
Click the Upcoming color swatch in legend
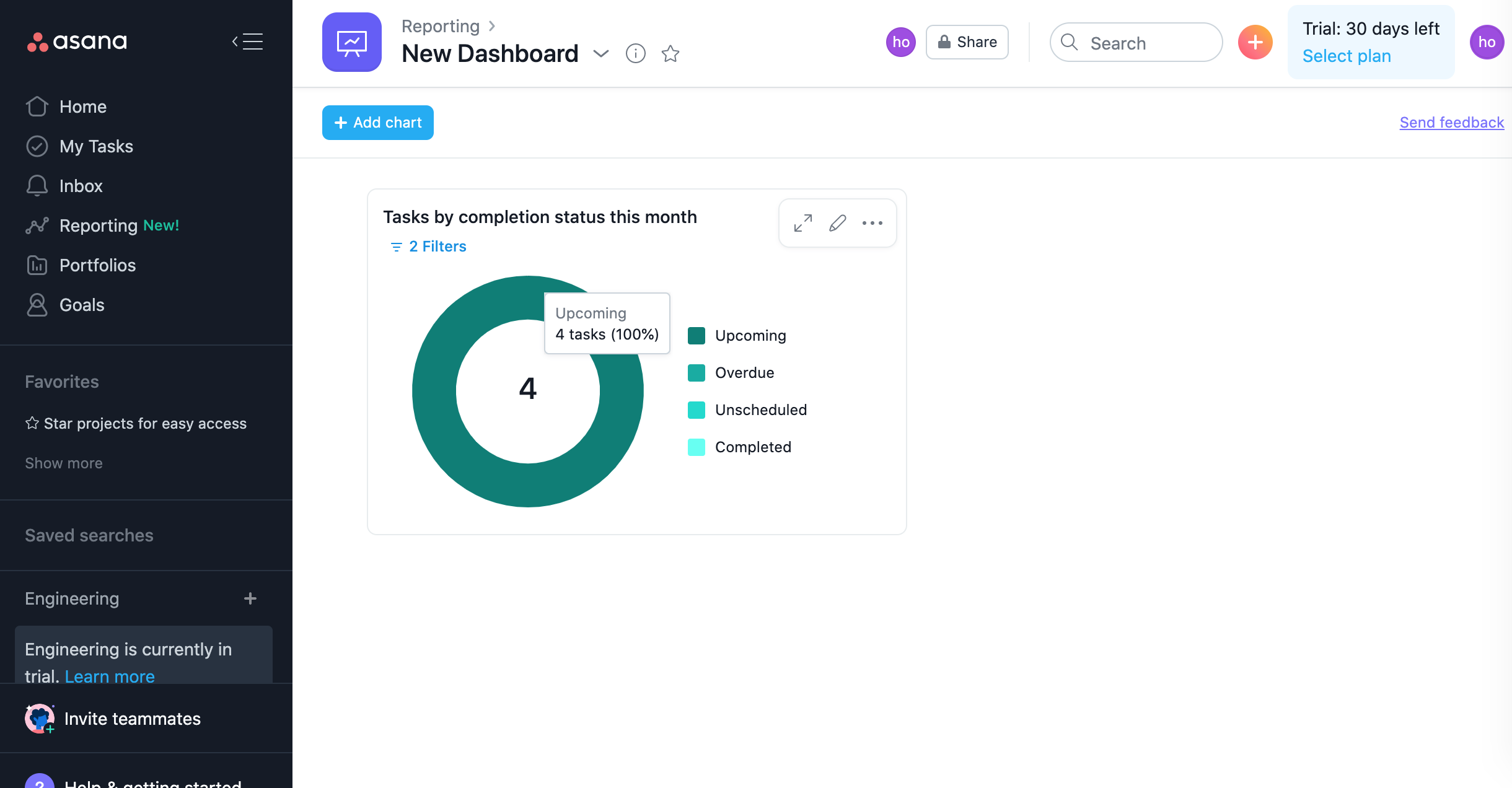coord(697,336)
